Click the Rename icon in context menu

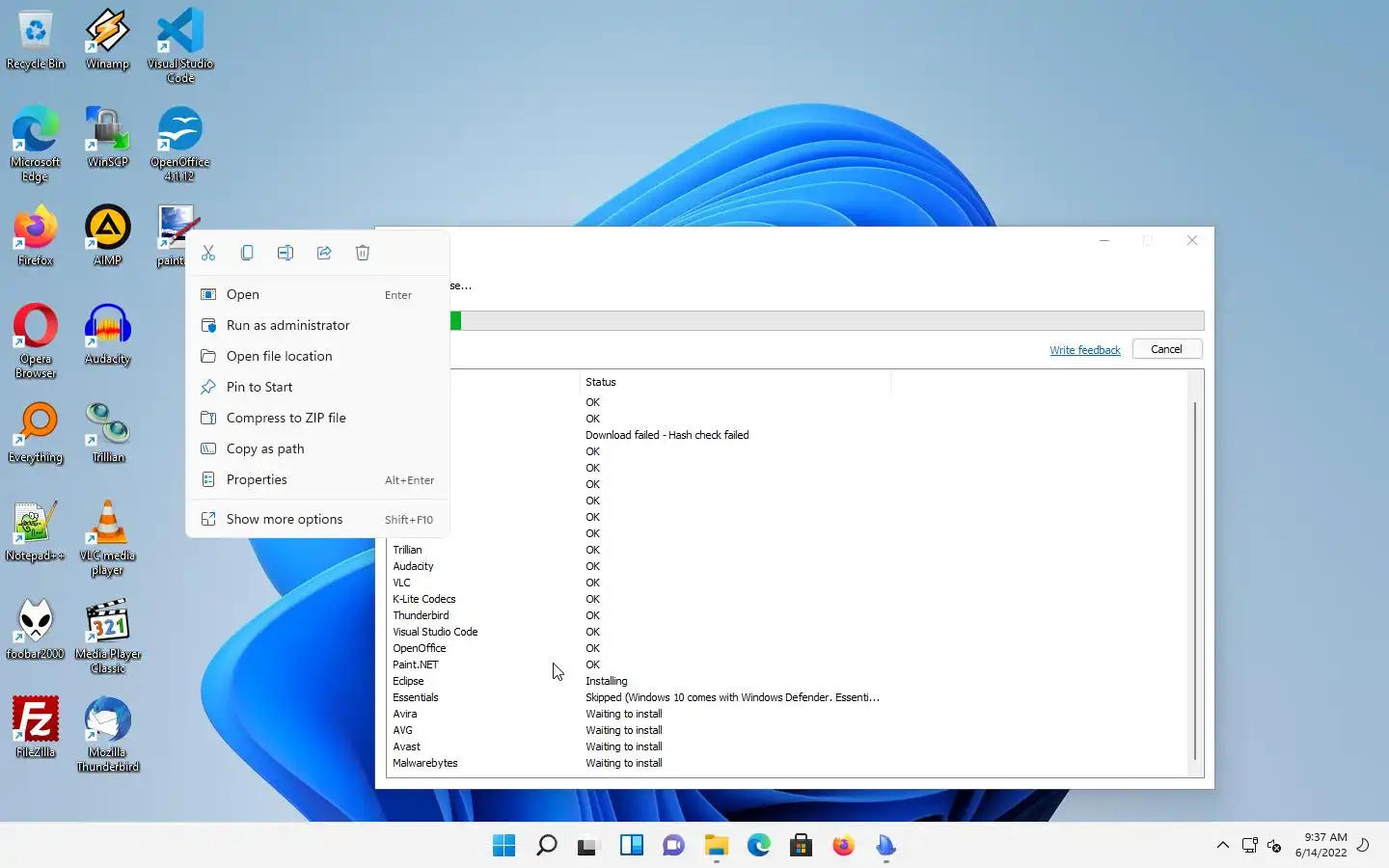pyautogui.click(x=286, y=253)
